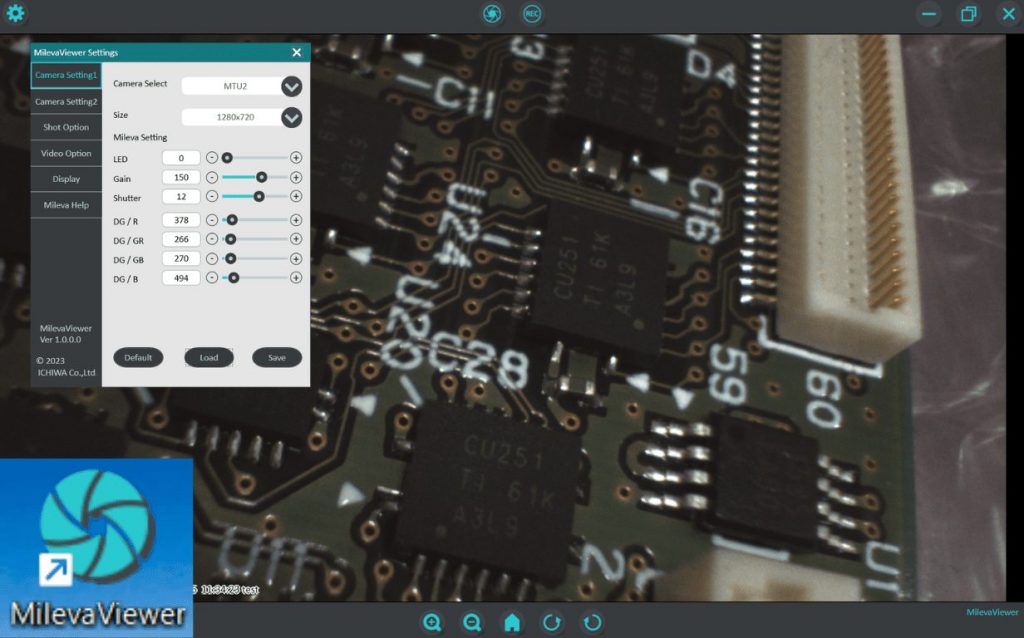Viewport: 1024px width, 638px height.
Task: Increase the Shutter value with plus button
Action: point(296,196)
